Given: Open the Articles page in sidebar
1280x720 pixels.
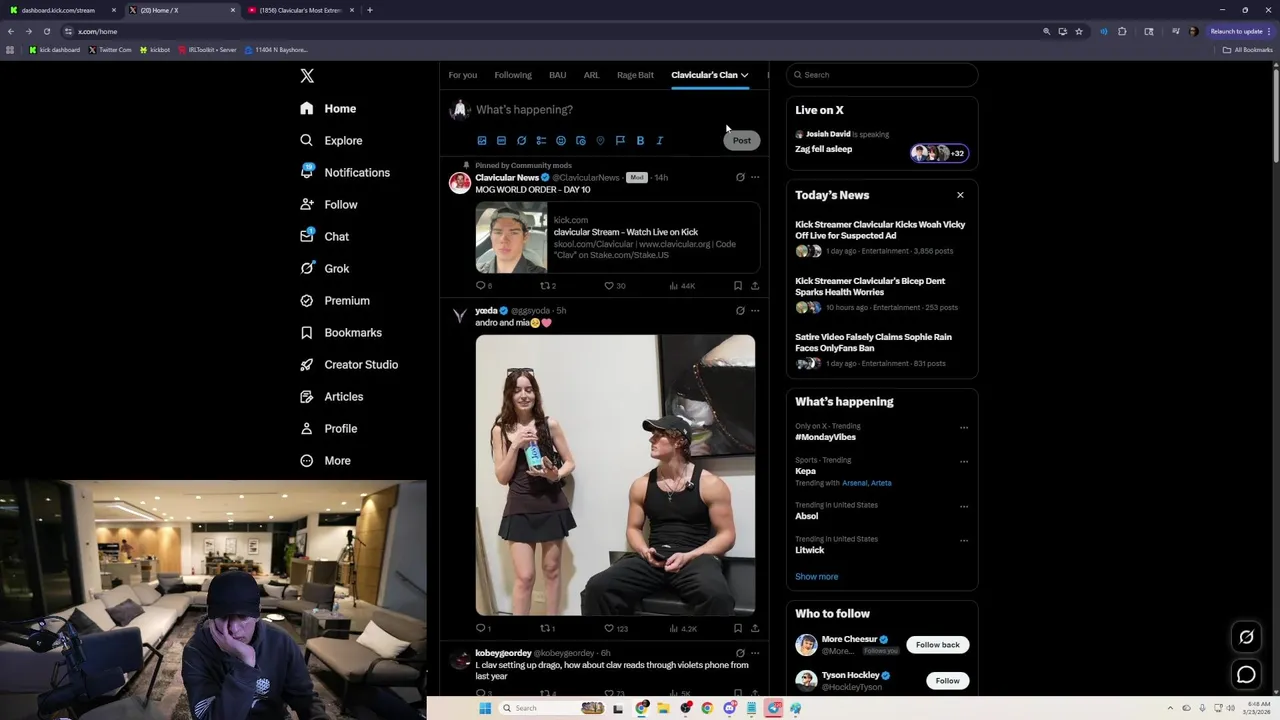Looking at the screenshot, I should 332,397.
